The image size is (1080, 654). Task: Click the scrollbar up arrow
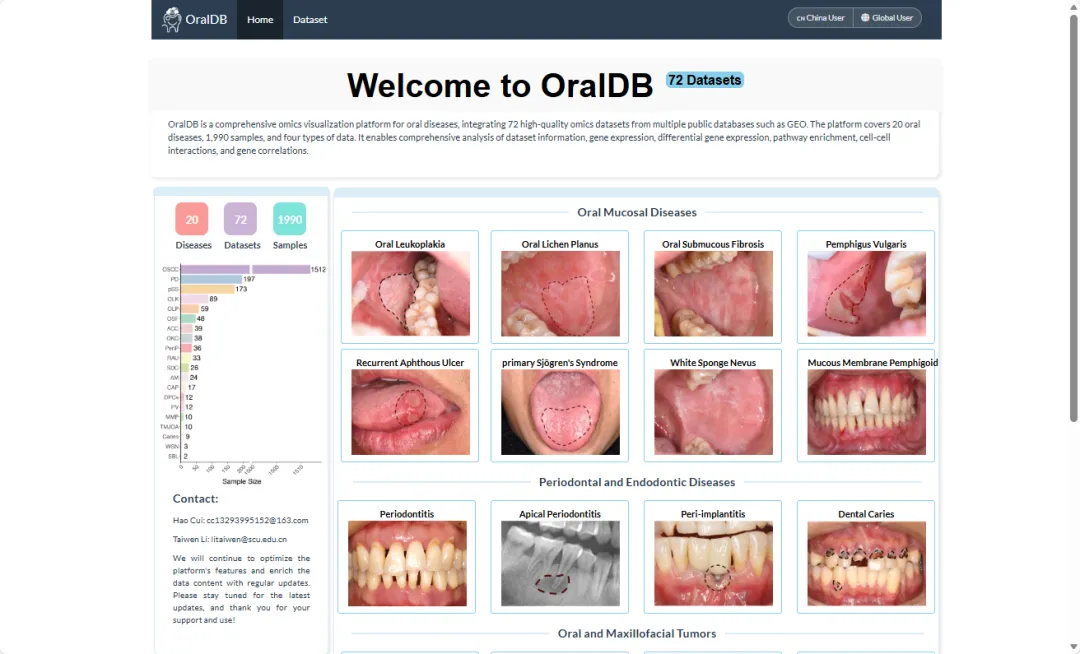click(x=1073, y=6)
